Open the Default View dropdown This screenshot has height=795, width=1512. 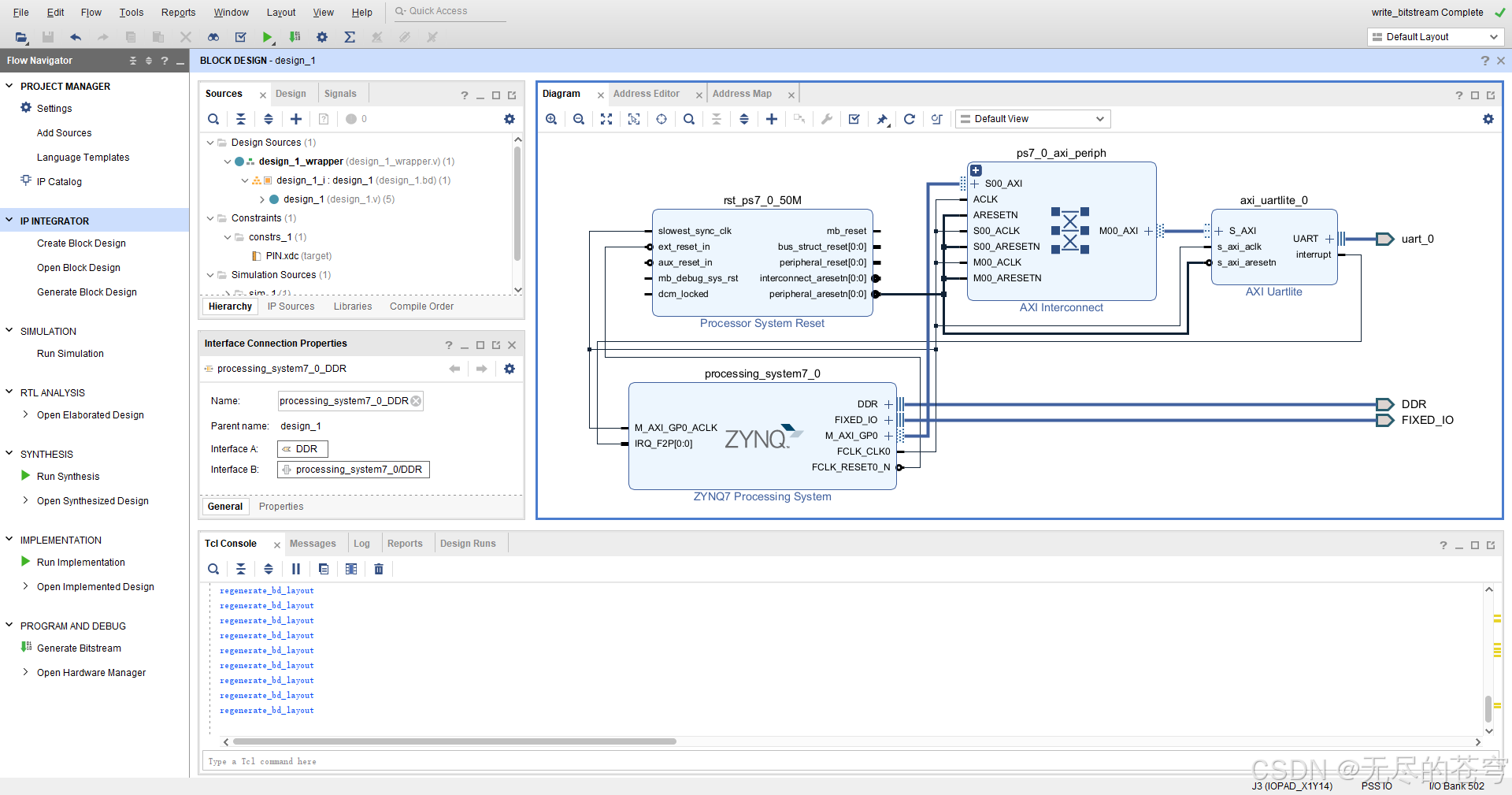1032,119
